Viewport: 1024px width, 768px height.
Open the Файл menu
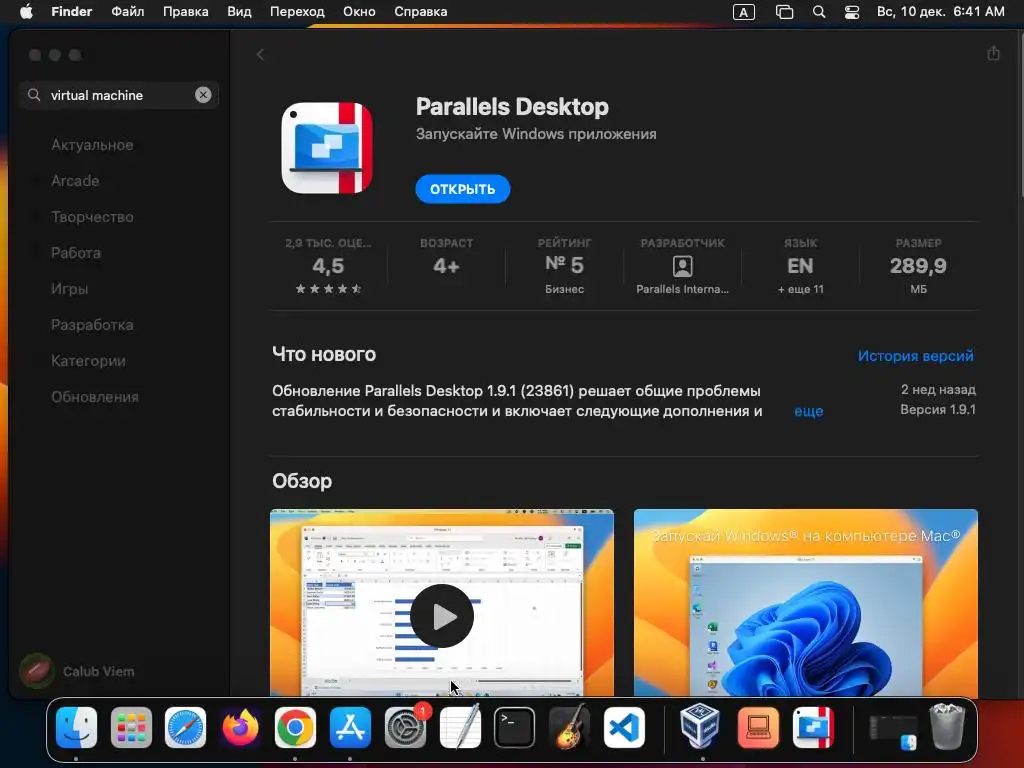point(127,12)
